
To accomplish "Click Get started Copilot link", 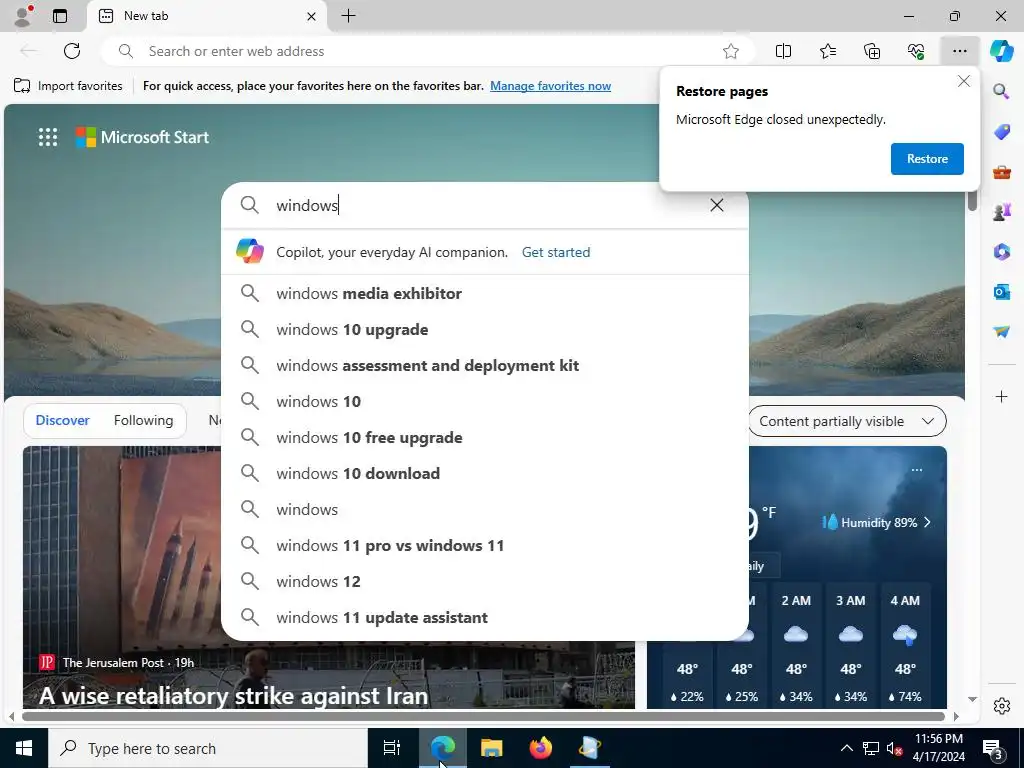I will pyautogui.click(x=556, y=252).
